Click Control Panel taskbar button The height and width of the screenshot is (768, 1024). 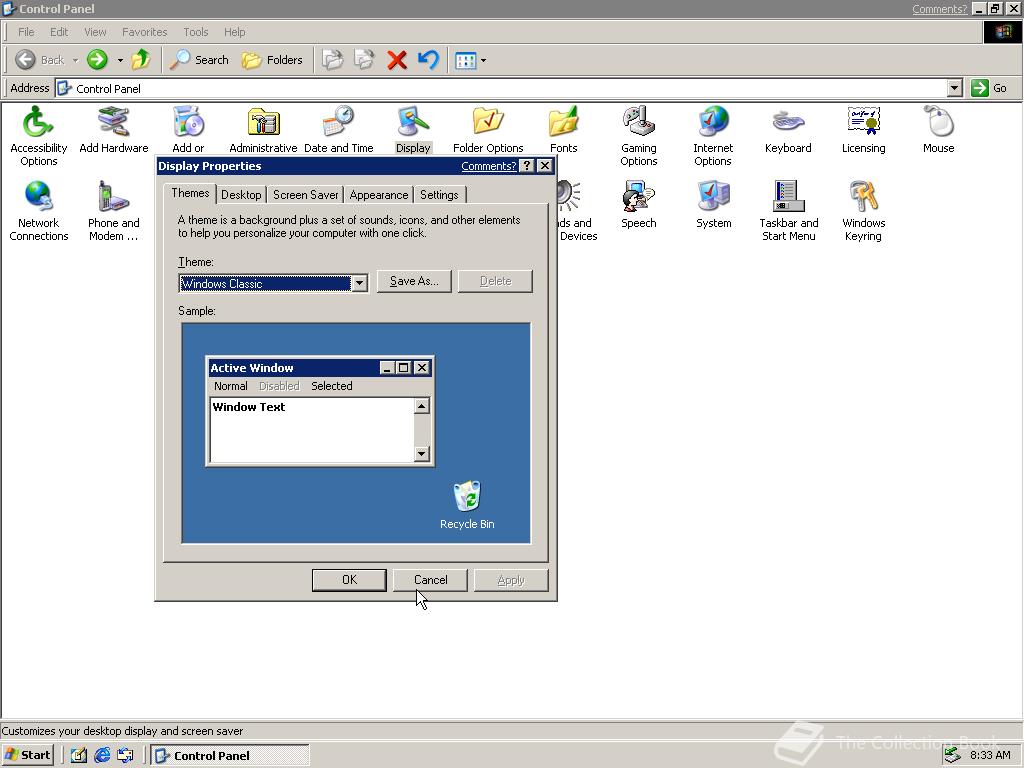230,755
